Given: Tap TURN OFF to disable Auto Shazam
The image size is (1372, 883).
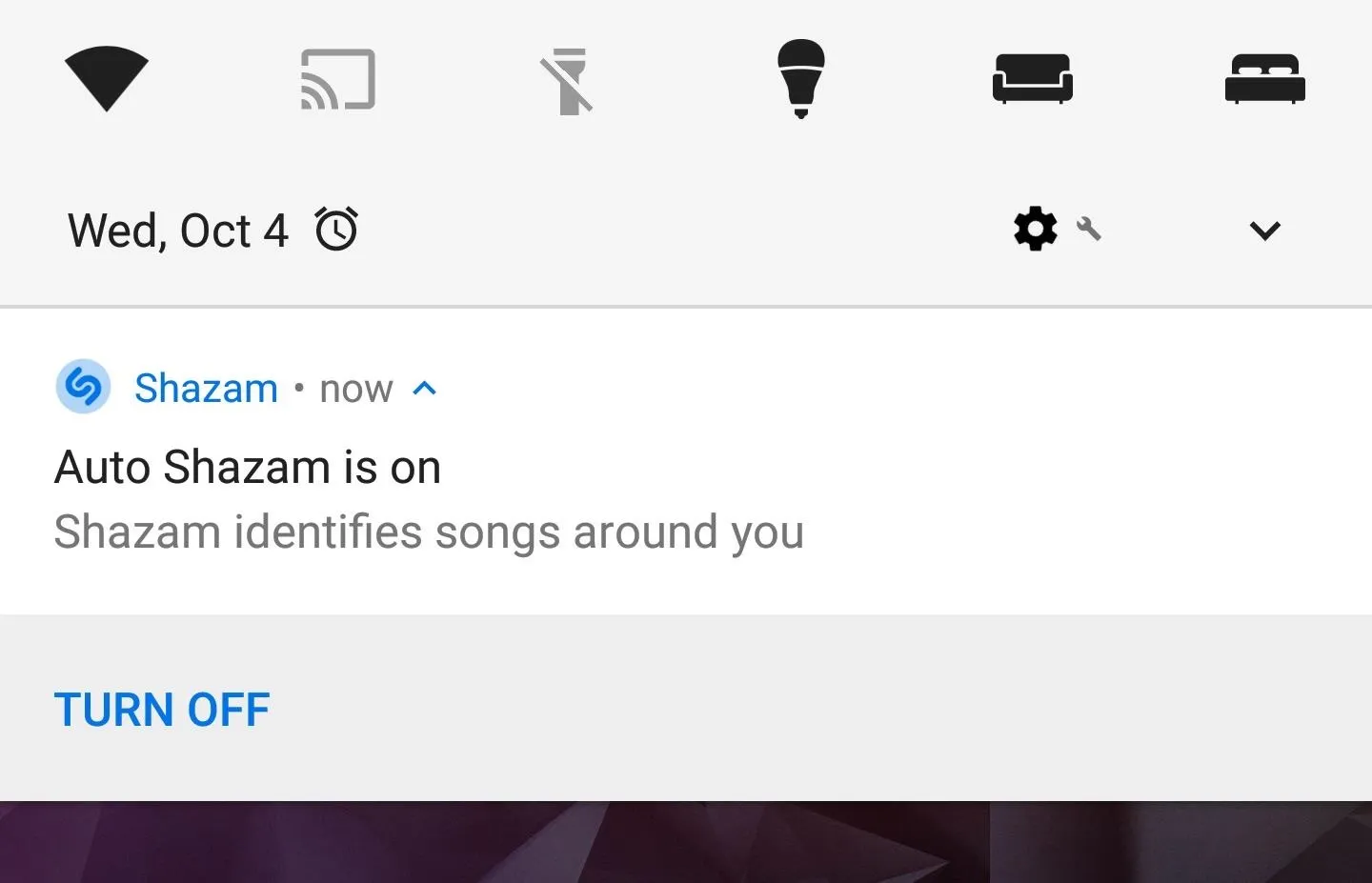Looking at the screenshot, I should pyautogui.click(x=162, y=710).
